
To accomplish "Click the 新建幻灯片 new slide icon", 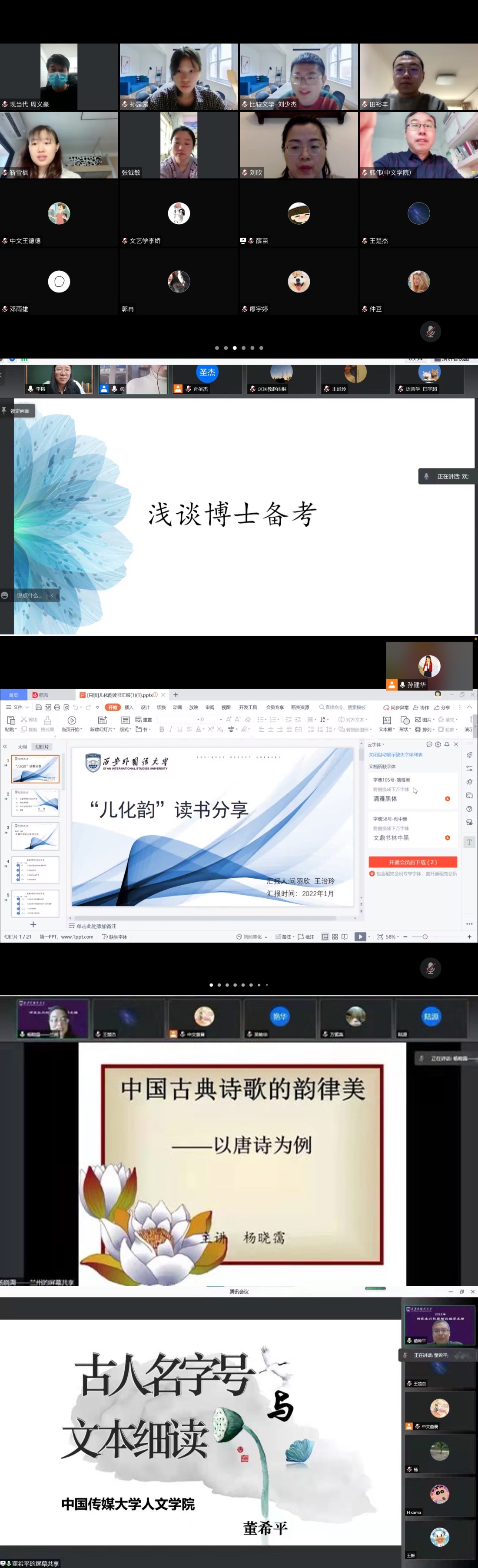I will tap(102, 720).
